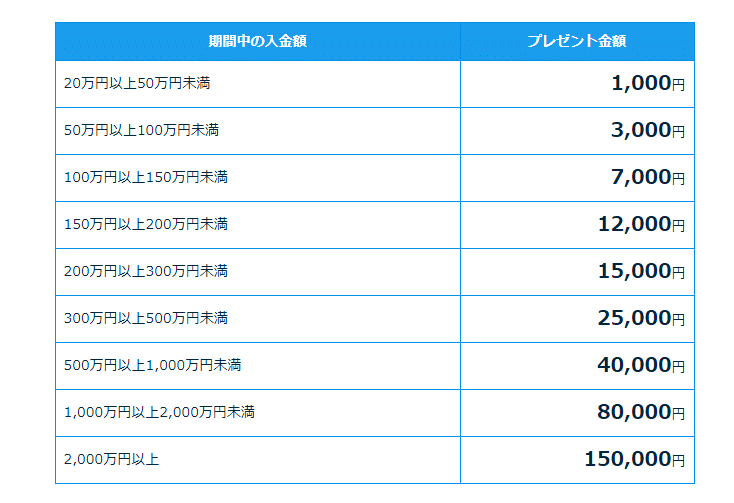The image size is (734, 503).
Task: Click the 3,000円 present amount
Action: [648, 130]
